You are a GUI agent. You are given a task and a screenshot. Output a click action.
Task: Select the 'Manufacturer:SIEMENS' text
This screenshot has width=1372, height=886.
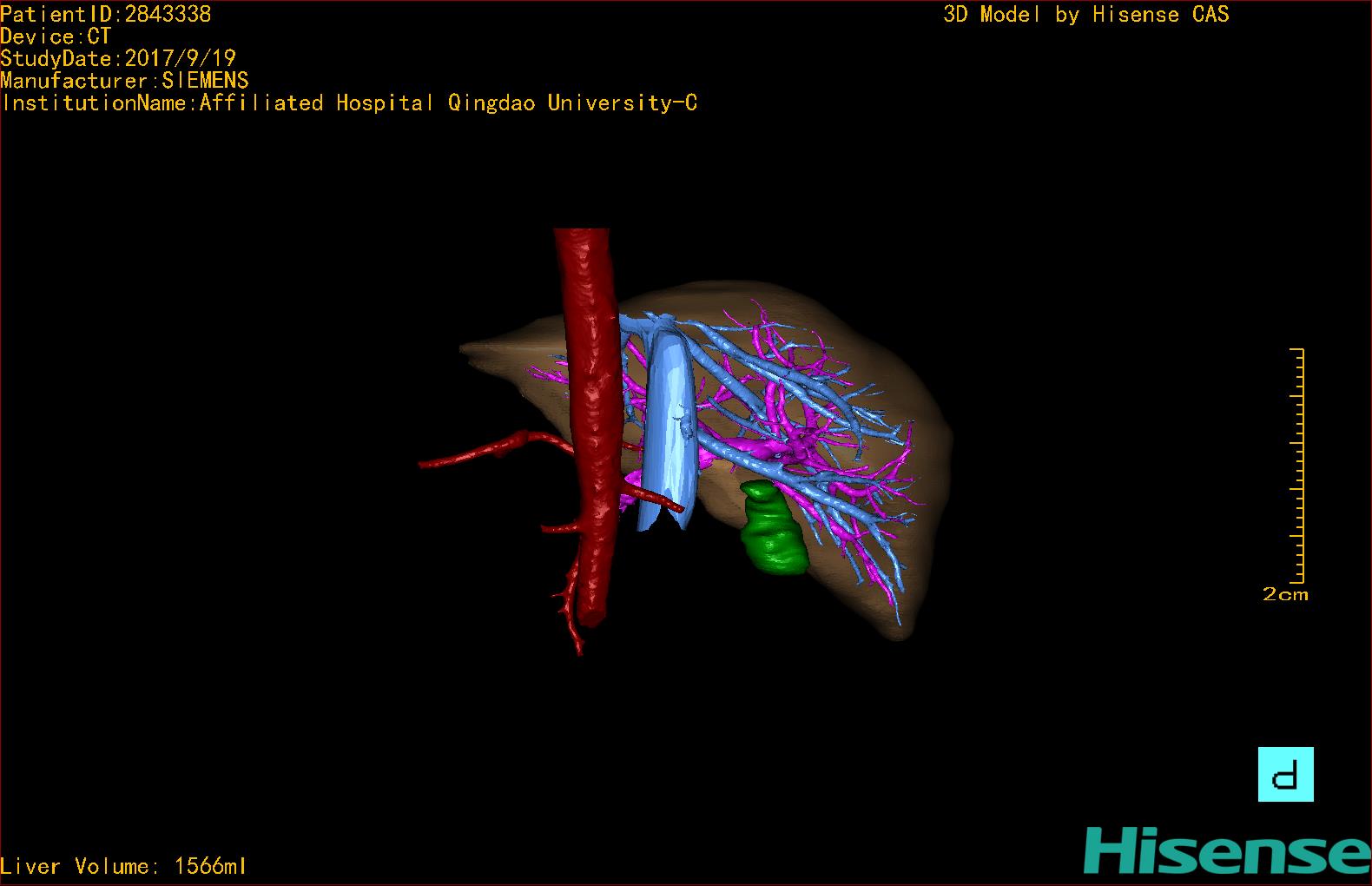[x=124, y=81]
